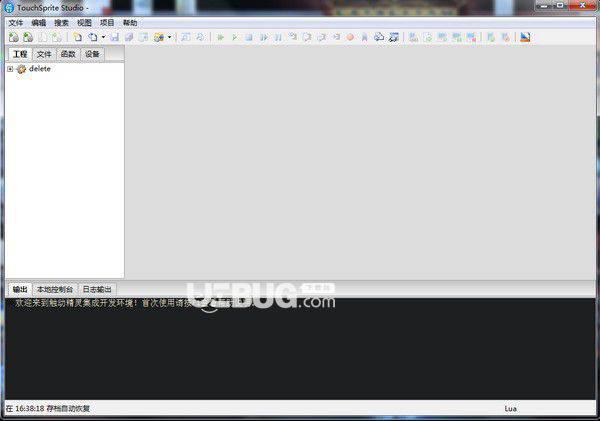The height and width of the screenshot is (421, 600).
Task: Open the 项目 menu
Action: (107, 23)
